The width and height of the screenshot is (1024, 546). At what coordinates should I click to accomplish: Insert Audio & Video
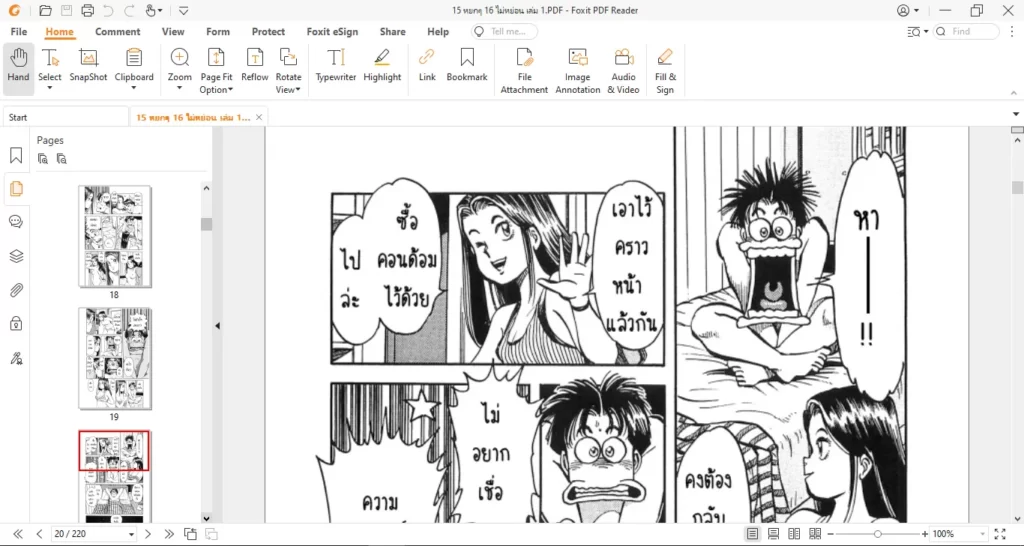point(624,71)
